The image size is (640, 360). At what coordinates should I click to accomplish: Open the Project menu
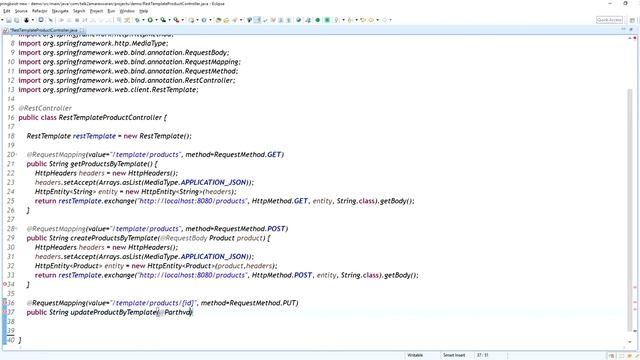click(96, 11)
